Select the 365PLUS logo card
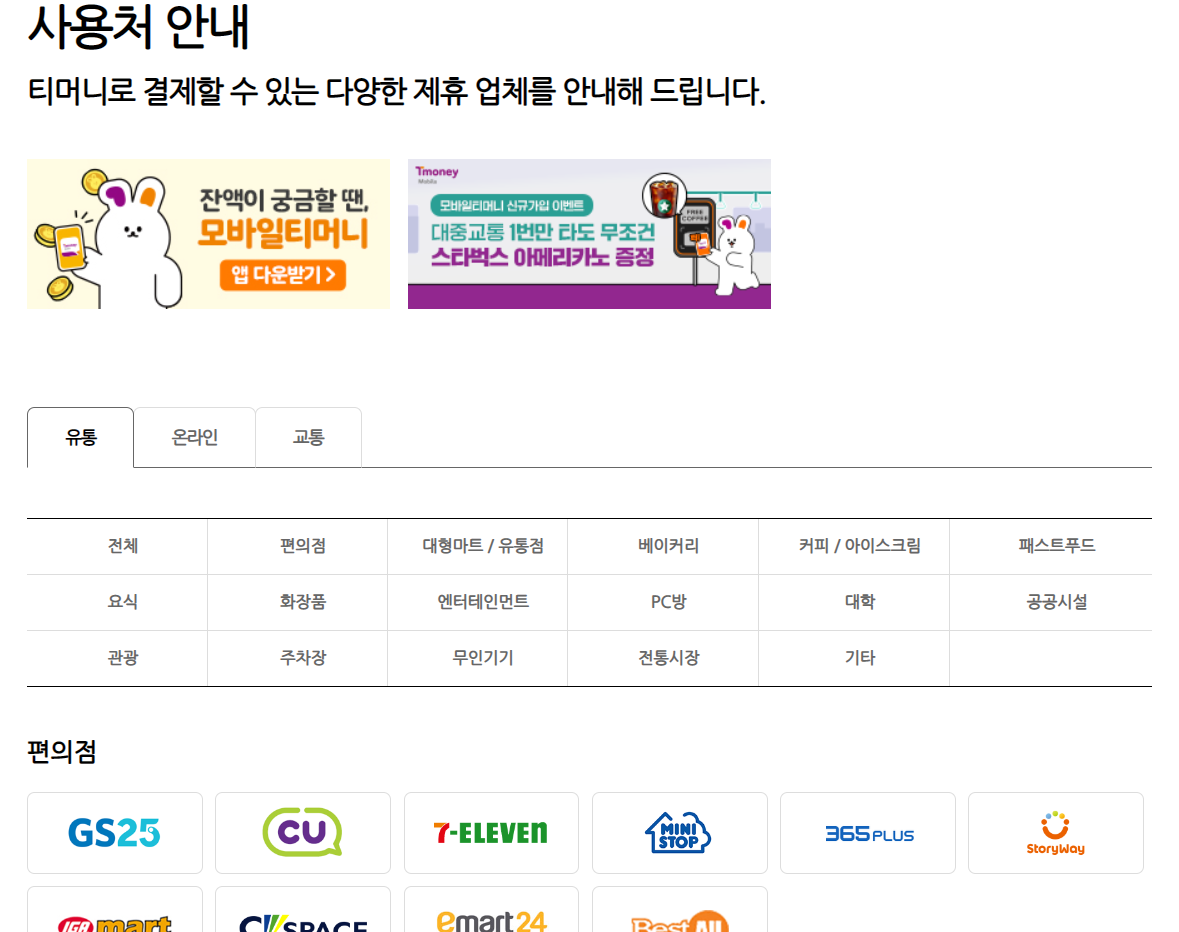This screenshot has width=1179, height=932. click(x=868, y=833)
